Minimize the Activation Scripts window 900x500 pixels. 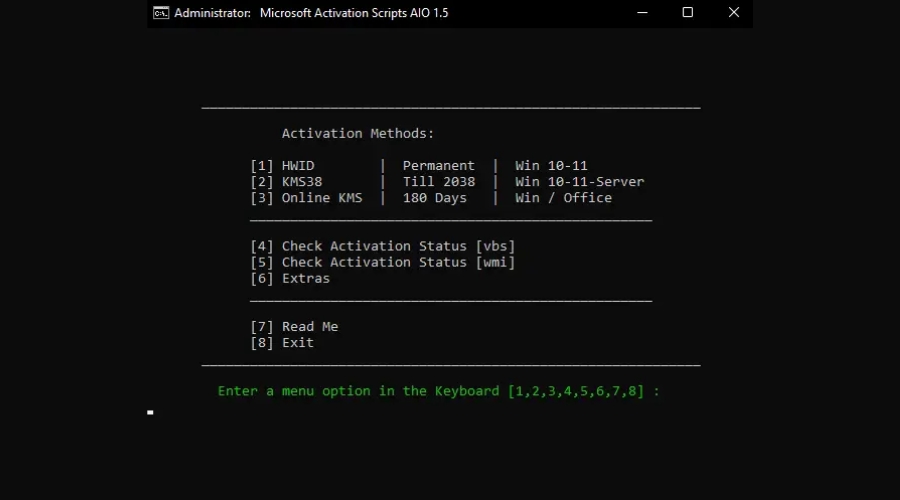click(642, 13)
